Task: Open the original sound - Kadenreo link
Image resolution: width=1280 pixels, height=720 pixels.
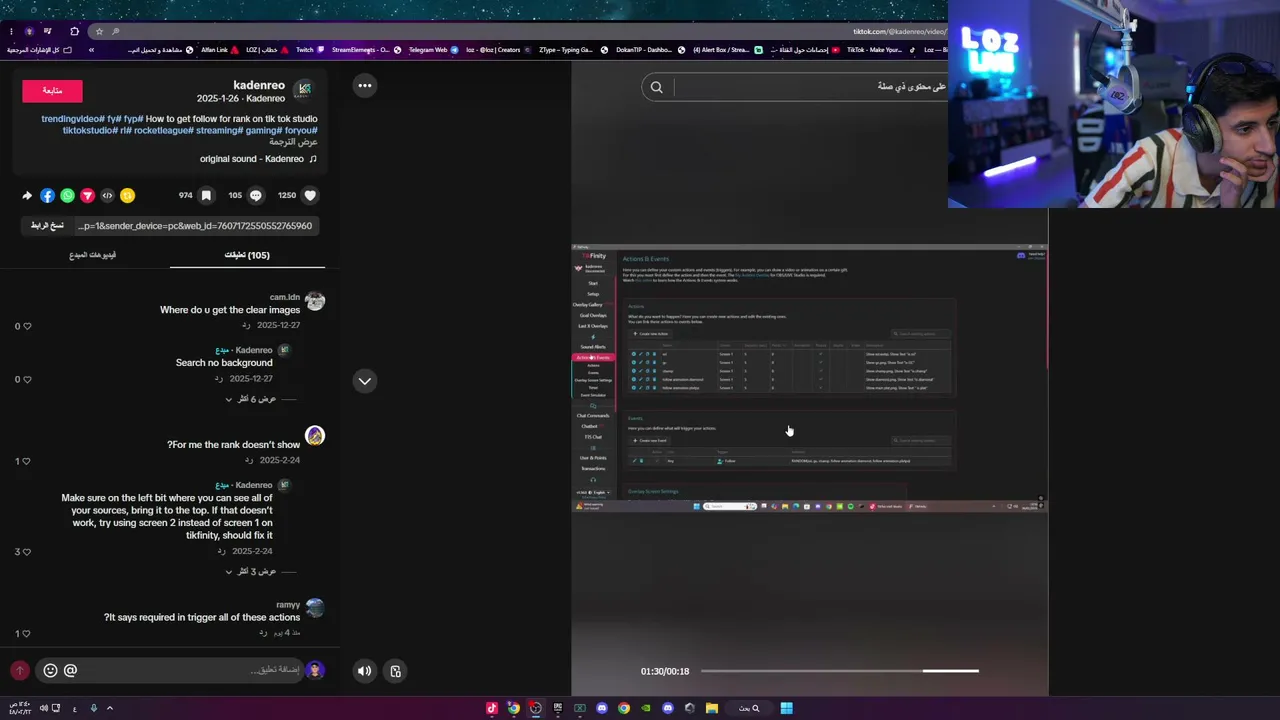Action: 258,159
